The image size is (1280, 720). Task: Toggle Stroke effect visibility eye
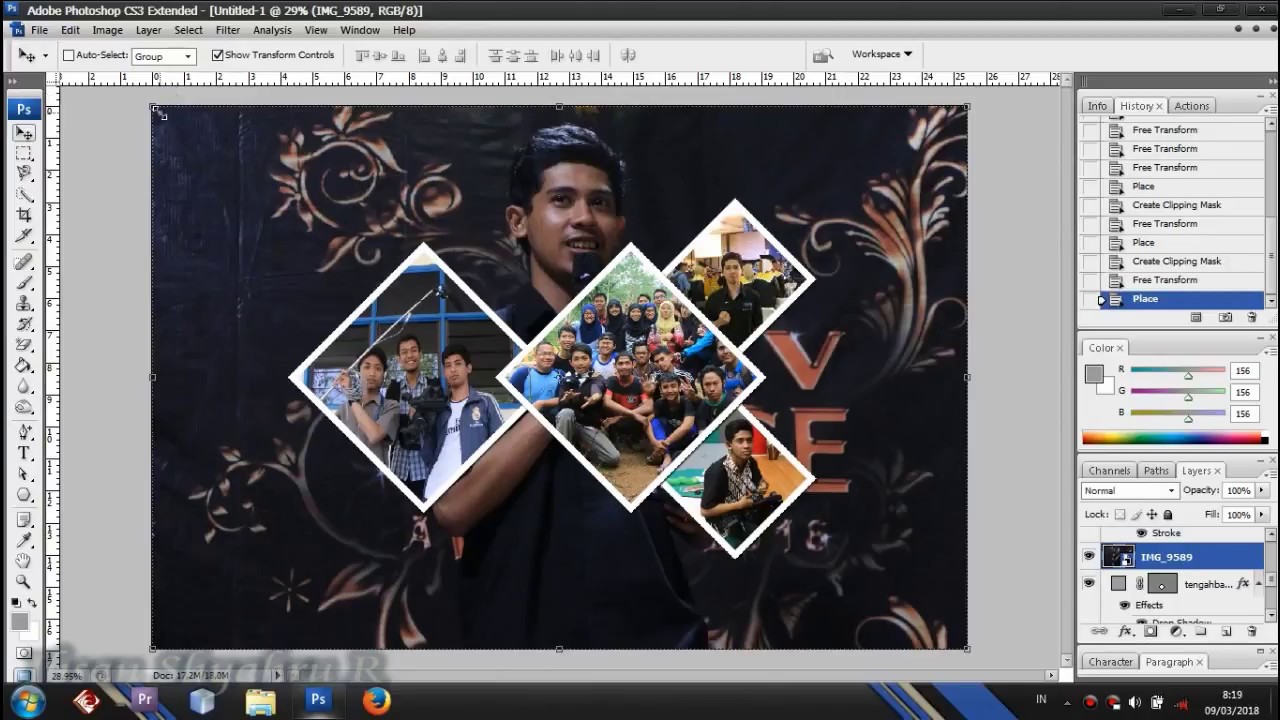pyautogui.click(x=1141, y=533)
